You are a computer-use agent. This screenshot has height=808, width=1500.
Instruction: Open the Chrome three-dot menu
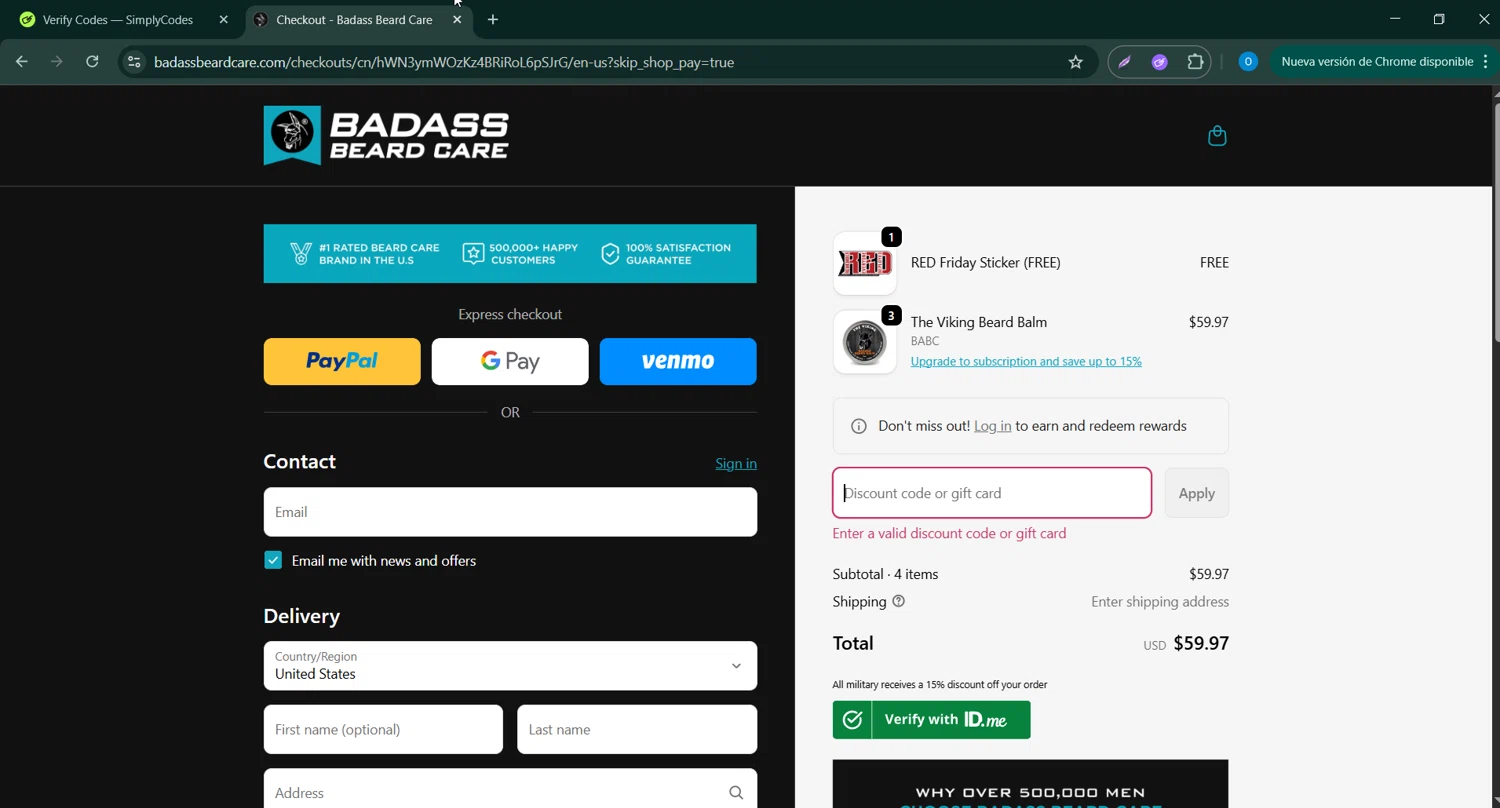[x=1486, y=62]
